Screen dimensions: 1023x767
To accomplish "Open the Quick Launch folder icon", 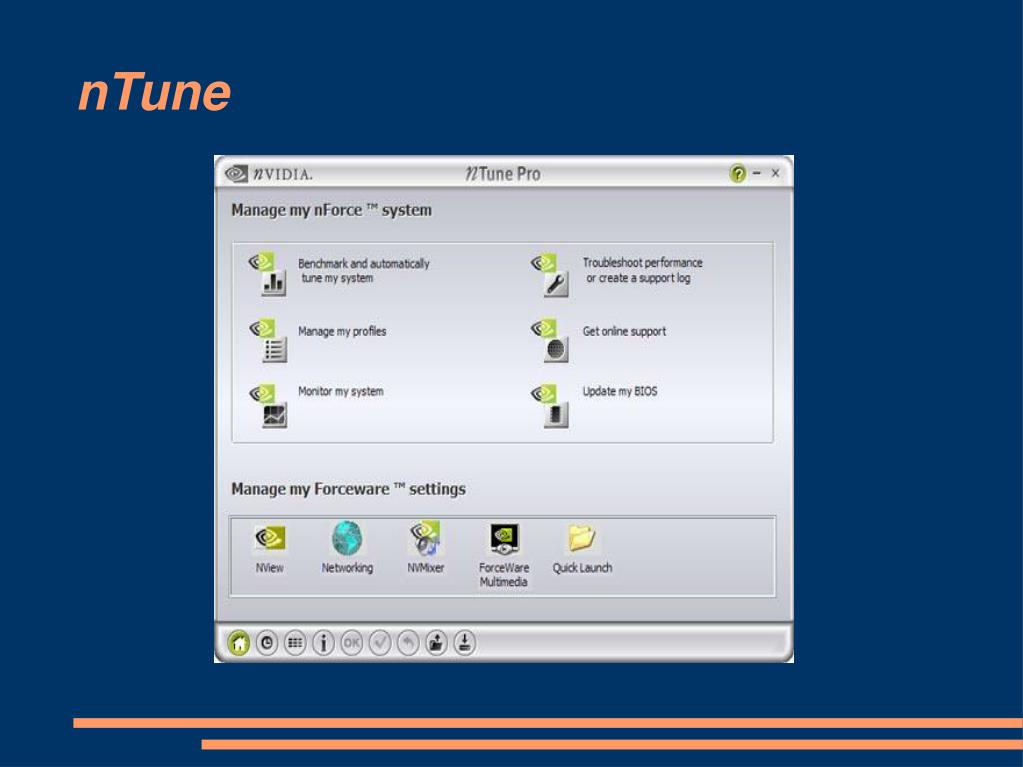I will coord(581,539).
